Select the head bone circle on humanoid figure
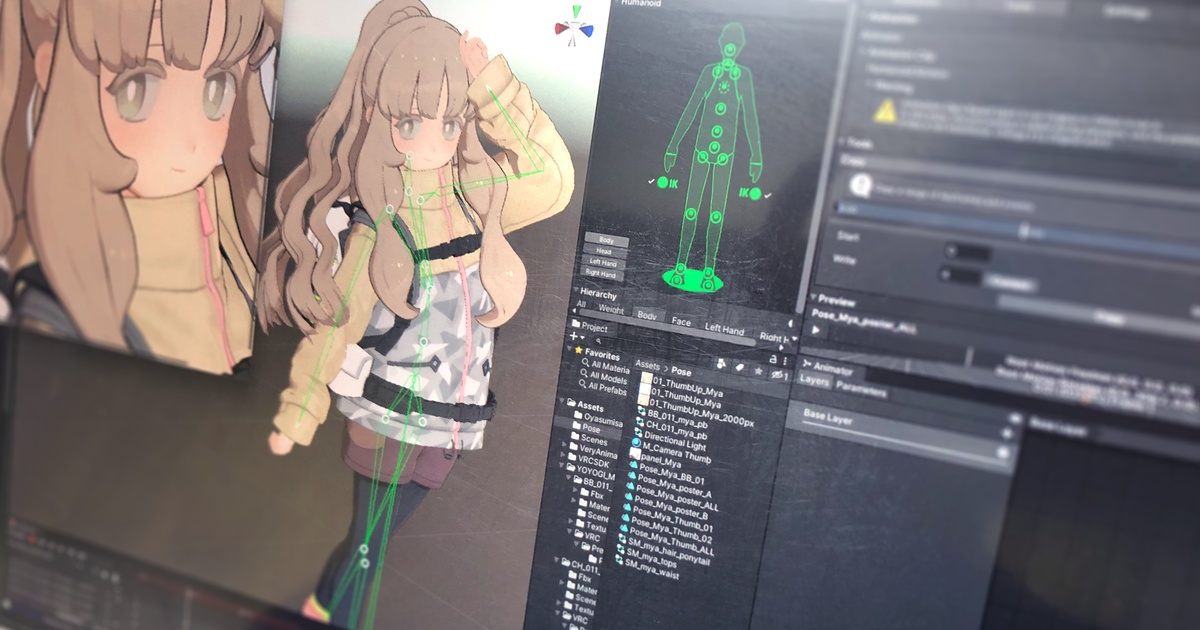Viewport: 1200px width, 630px height. 729,49
